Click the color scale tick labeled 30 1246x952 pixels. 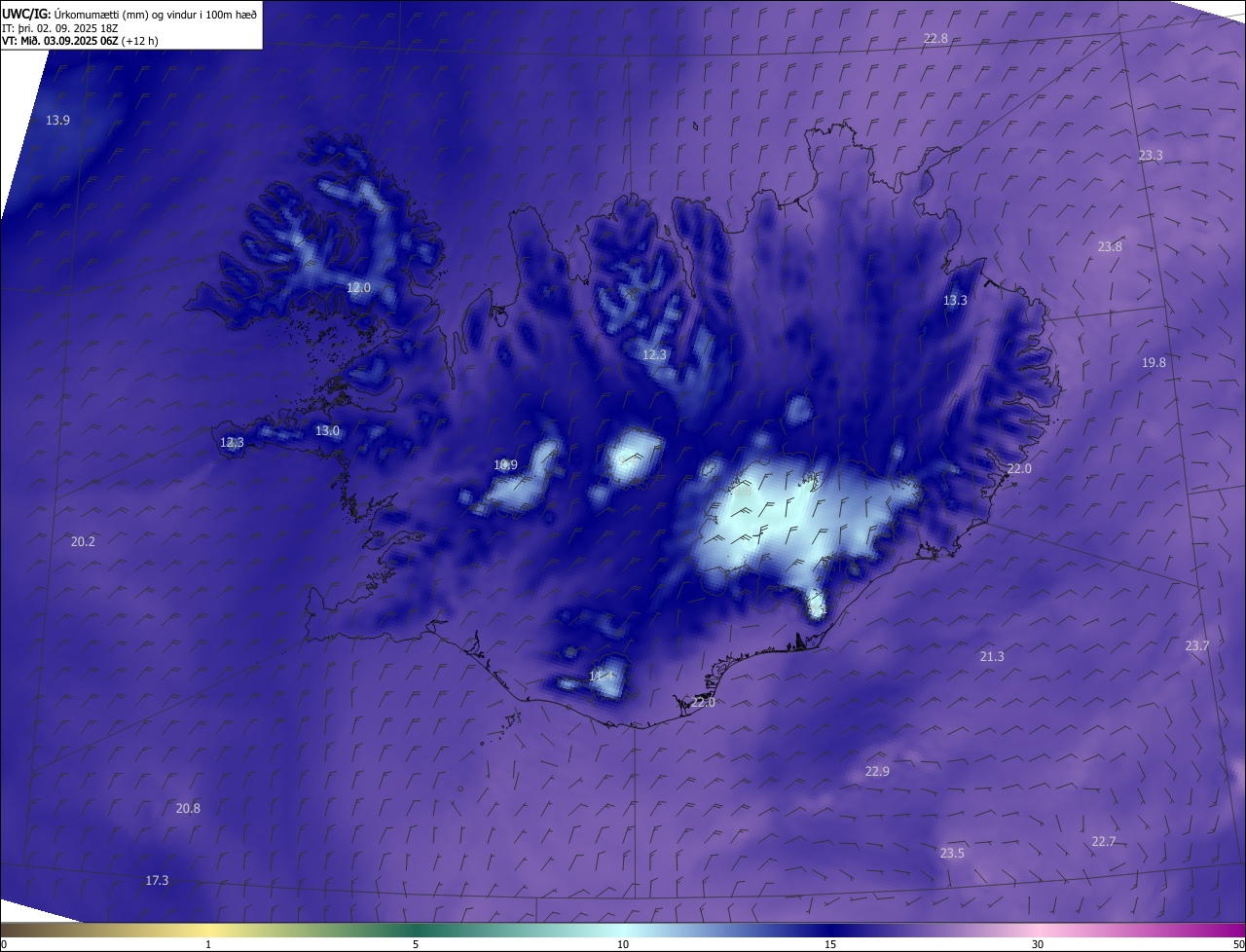point(1038,944)
